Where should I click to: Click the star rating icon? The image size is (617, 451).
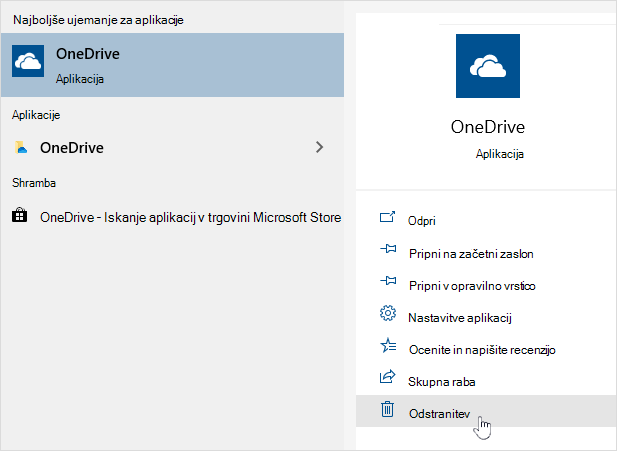[388, 345]
